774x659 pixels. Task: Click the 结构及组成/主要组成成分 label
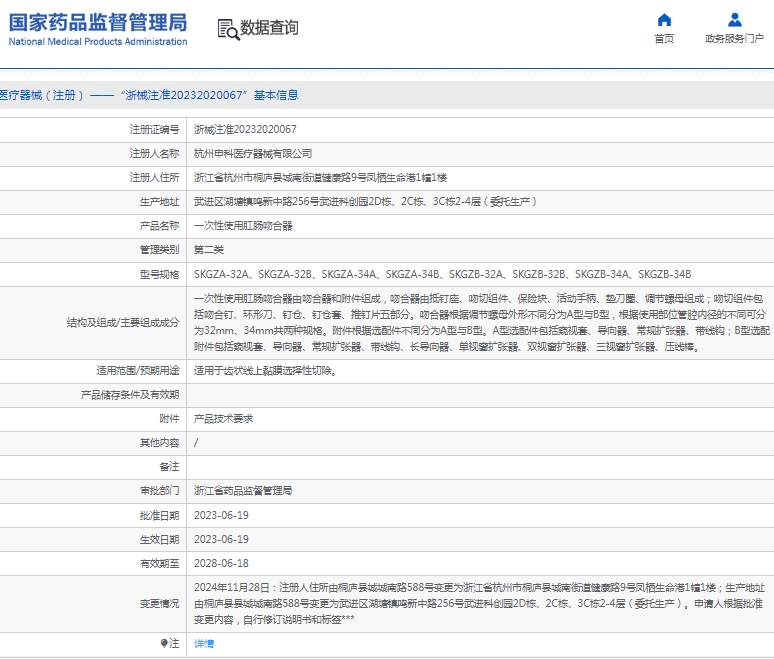point(123,322)
